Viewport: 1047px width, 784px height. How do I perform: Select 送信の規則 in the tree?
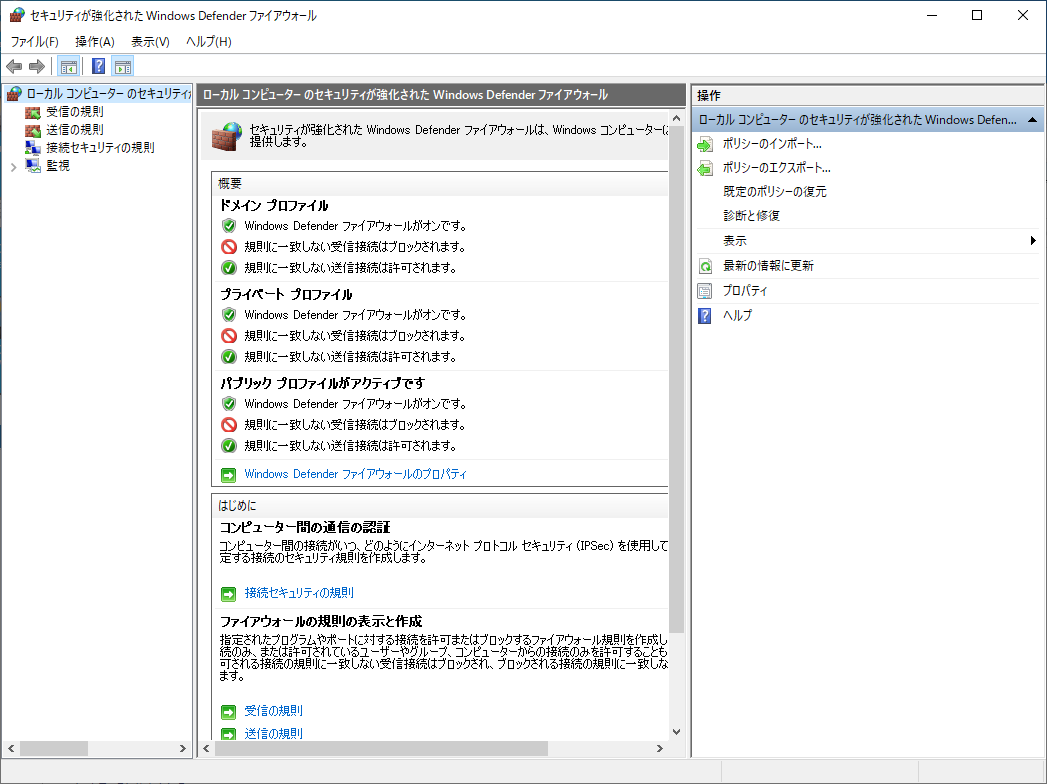click(x=74, y=130)
